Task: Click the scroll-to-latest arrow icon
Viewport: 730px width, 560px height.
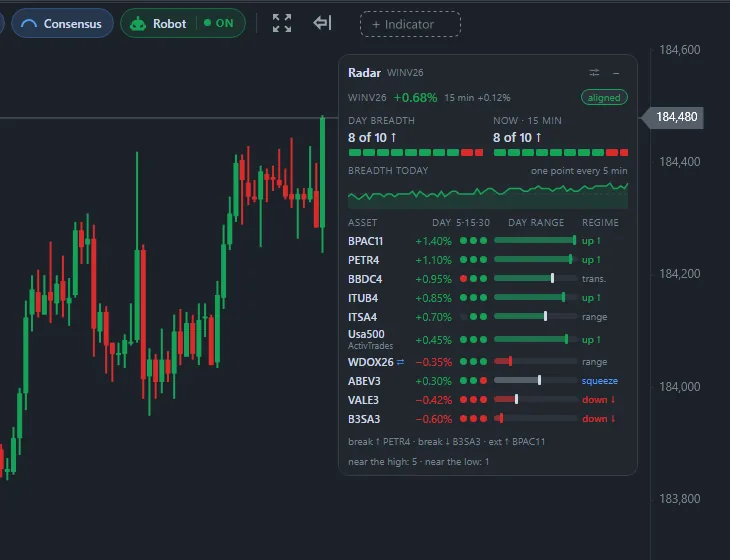Action: point(322,23)
